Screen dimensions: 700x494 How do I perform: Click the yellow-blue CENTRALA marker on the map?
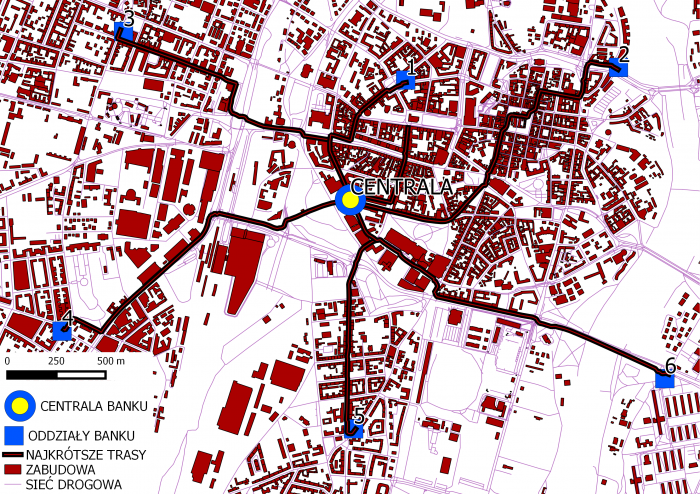point(350,200)
